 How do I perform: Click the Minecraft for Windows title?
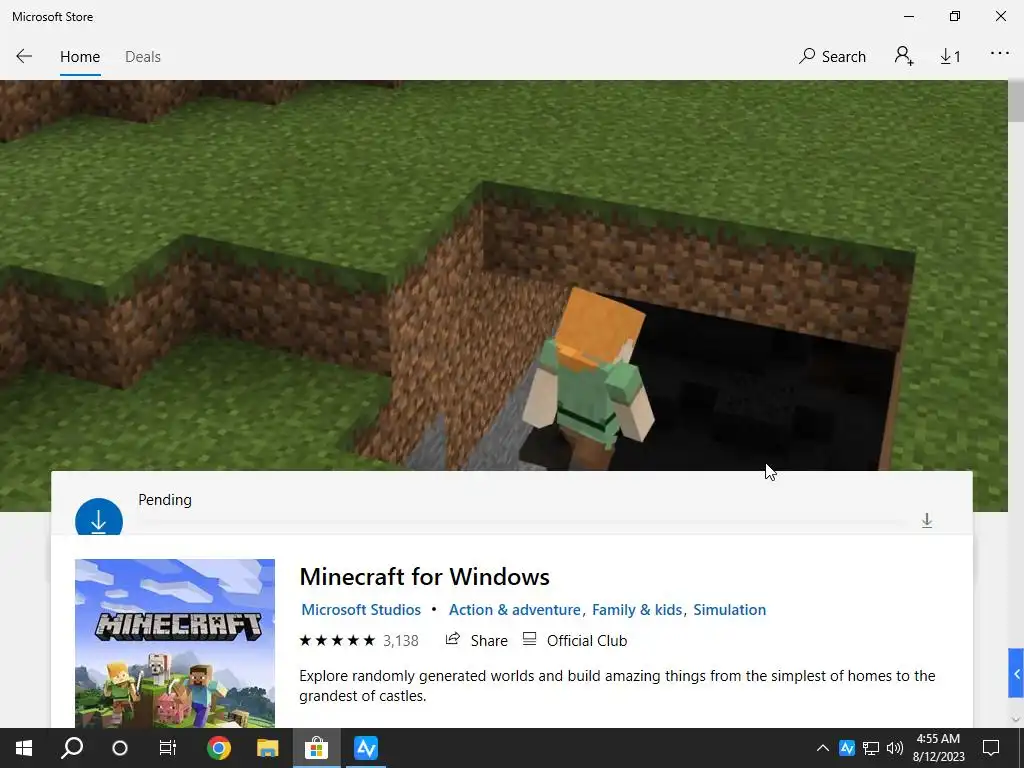tap(424, 577)
